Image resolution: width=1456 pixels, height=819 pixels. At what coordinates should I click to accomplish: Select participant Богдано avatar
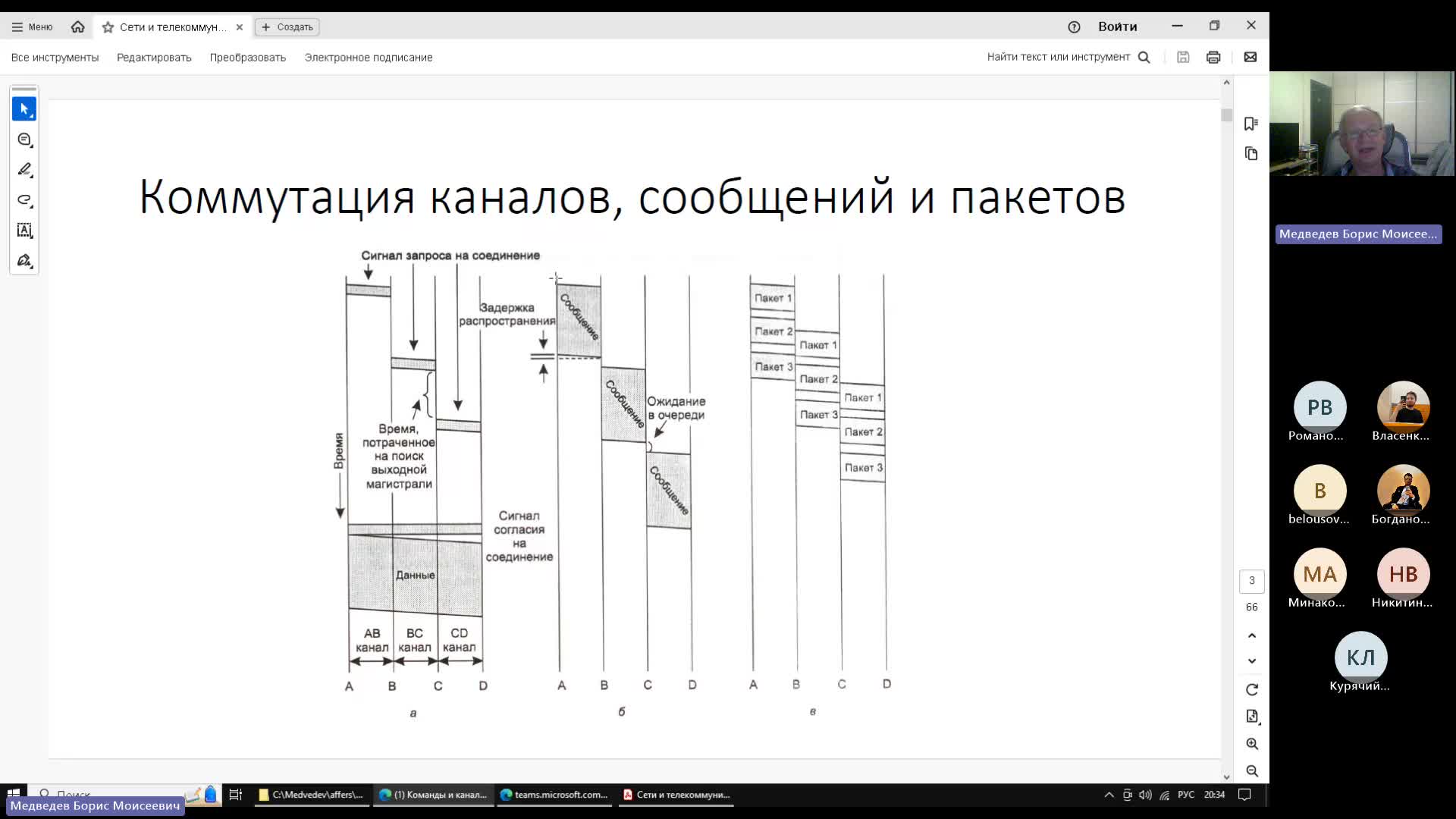pyautogui.click(x=1403, y=491)
